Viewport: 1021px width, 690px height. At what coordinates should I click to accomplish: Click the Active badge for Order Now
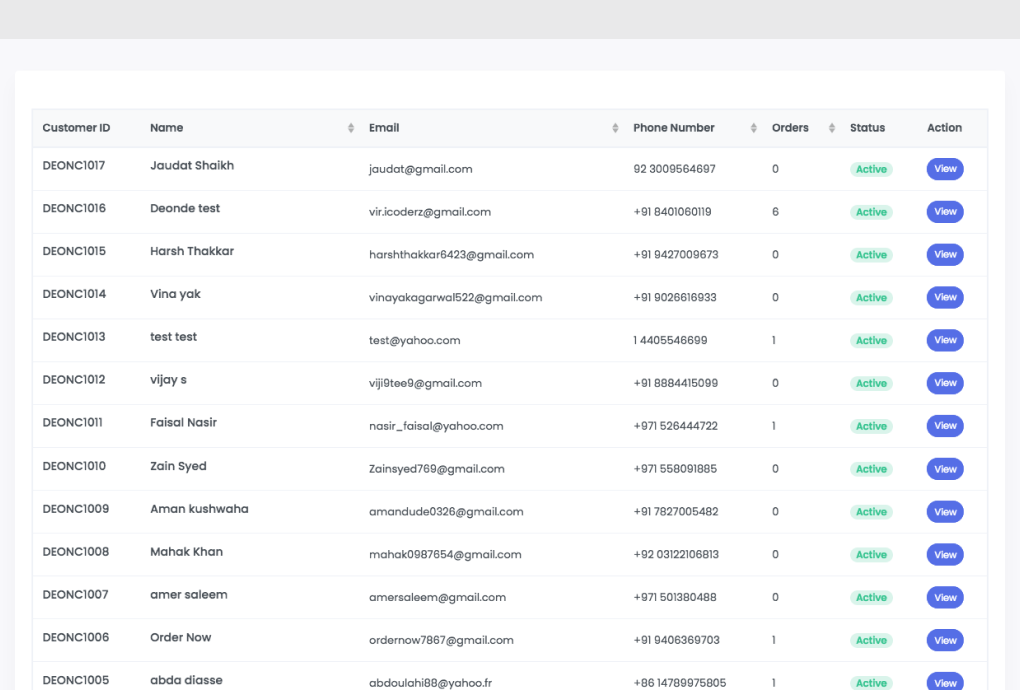[871, 641]
